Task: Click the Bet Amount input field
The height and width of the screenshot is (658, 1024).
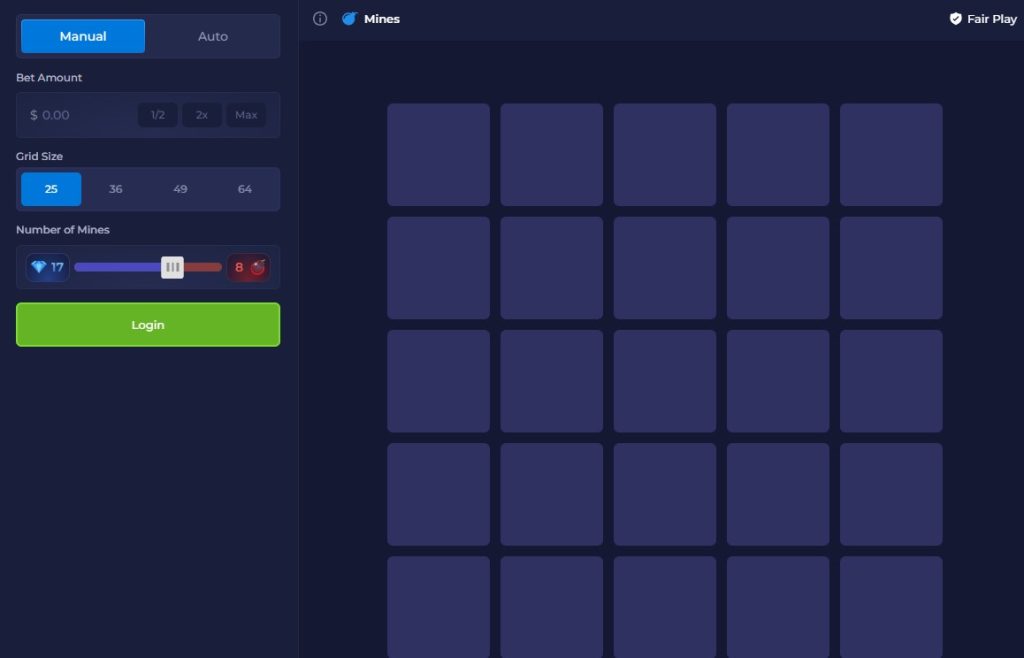Action: pyautogui.click(x=80, y=115)
